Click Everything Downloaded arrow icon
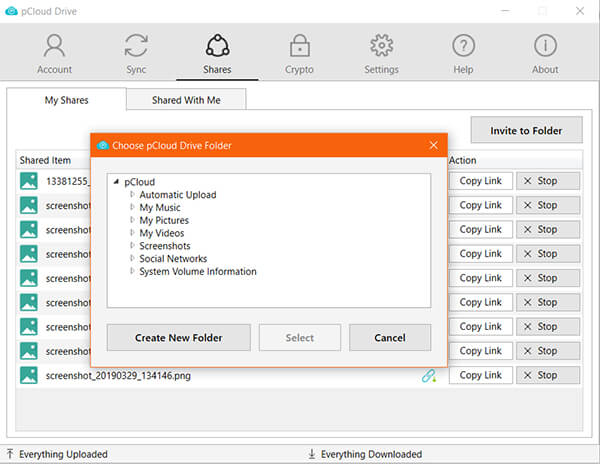Screen dimensions: 600x464 click(312, 454)
